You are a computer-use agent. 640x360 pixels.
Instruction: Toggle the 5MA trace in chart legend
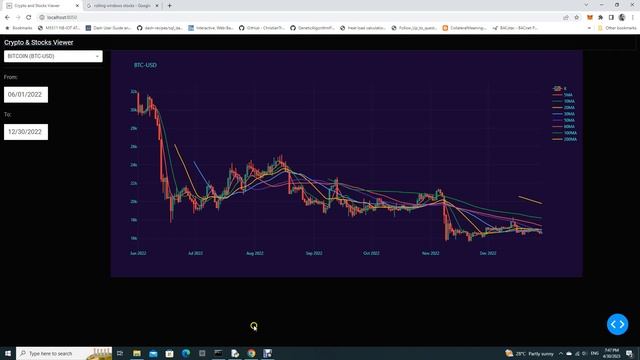pos(563,95)
